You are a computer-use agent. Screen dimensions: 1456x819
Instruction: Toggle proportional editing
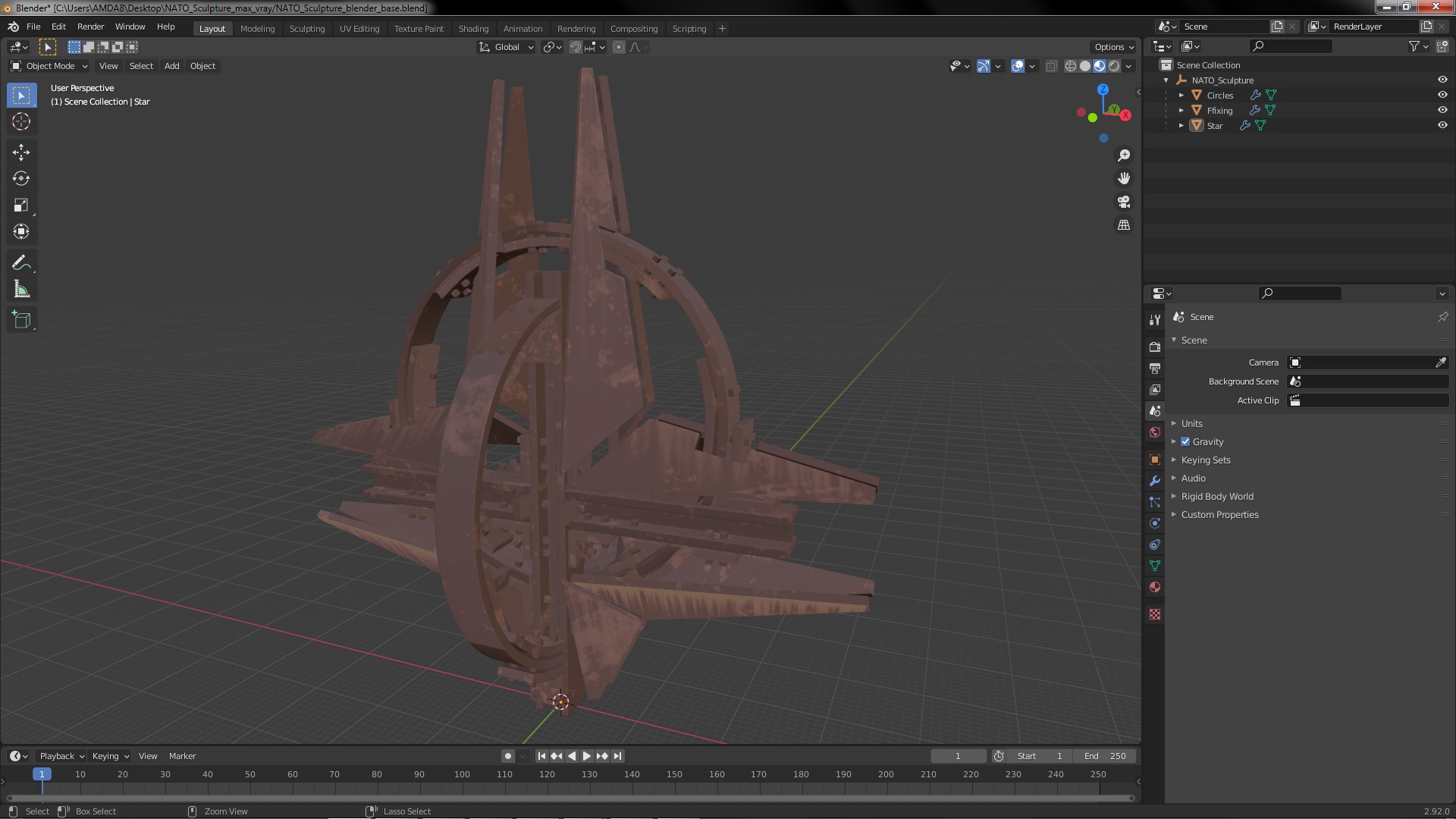point(619,47)
